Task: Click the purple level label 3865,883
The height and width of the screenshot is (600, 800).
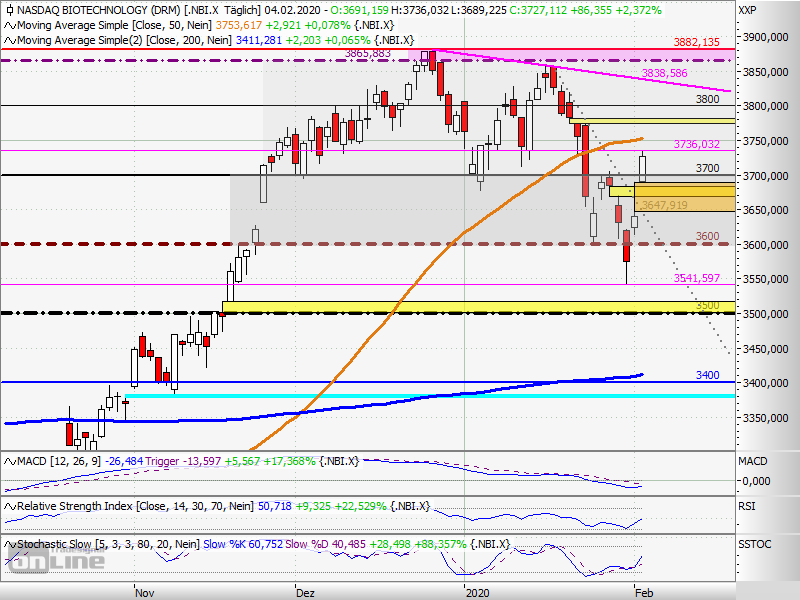Action: pos(368,54)
